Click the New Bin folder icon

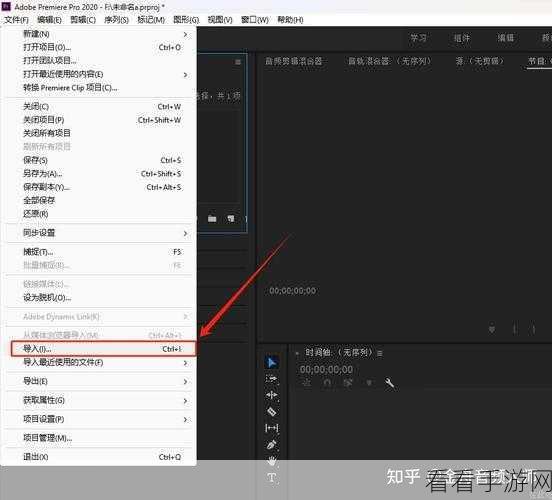point(212,219)
